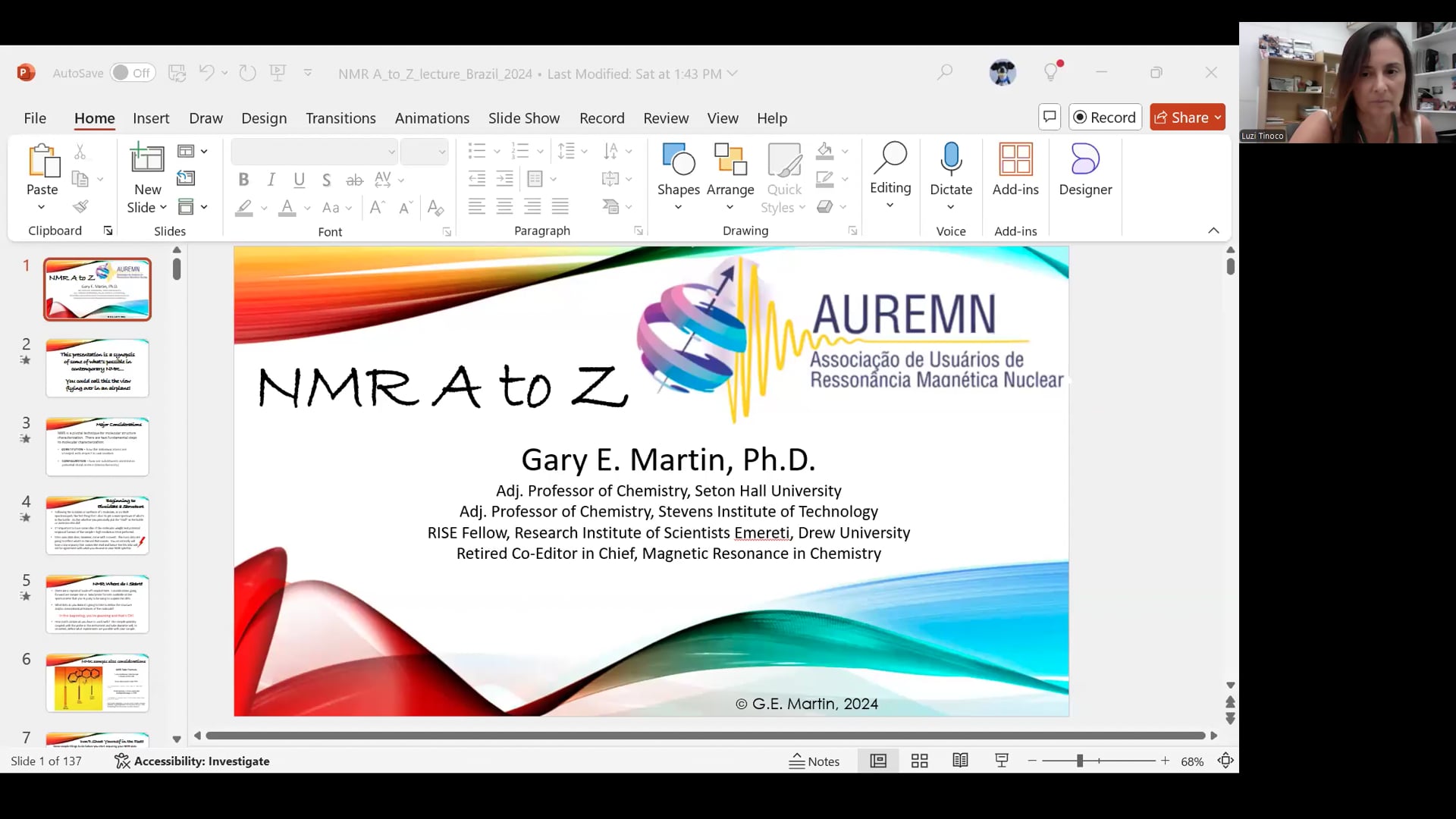Open the slide Layout dropdown
The image size is (1456, 819).
192,152
